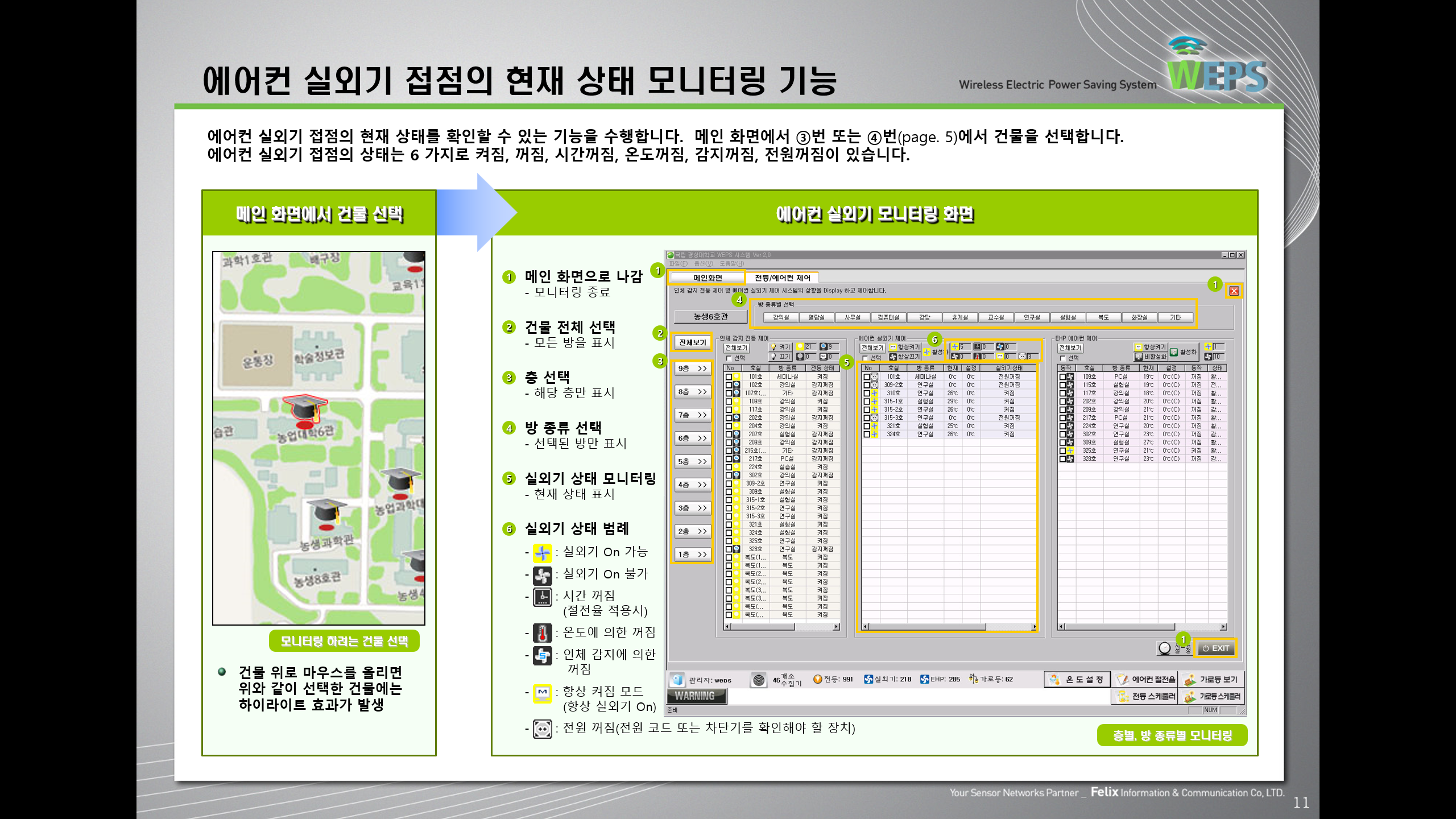Click the 실외기 fan count icon in the status bar
This screenshot has height=819, width=1456.
pos(868,679)
